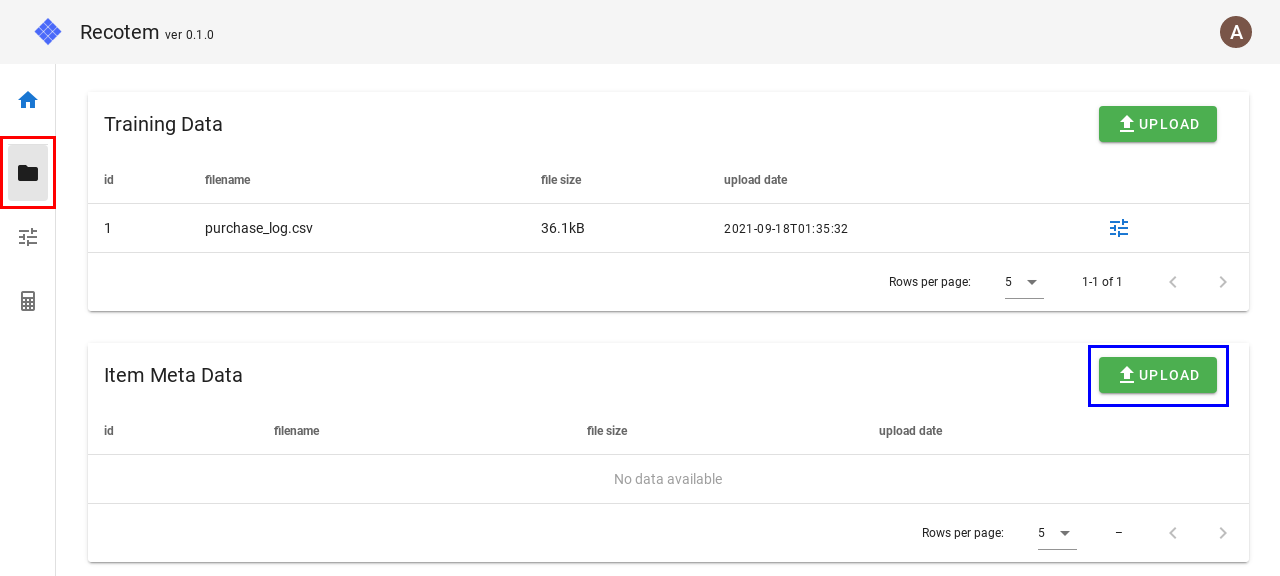This screenshot has height=576, width=1280.
Task: Upload a new Training Data file
Action: tap(1157, 124)
